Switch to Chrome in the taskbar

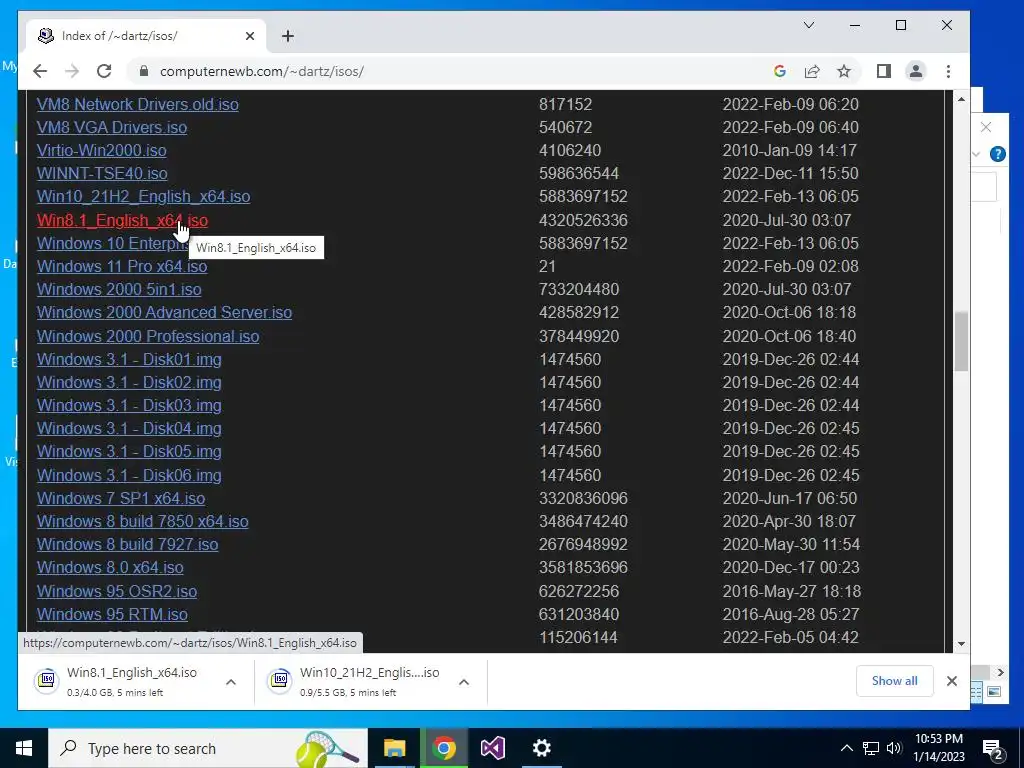tap(443, 748)
